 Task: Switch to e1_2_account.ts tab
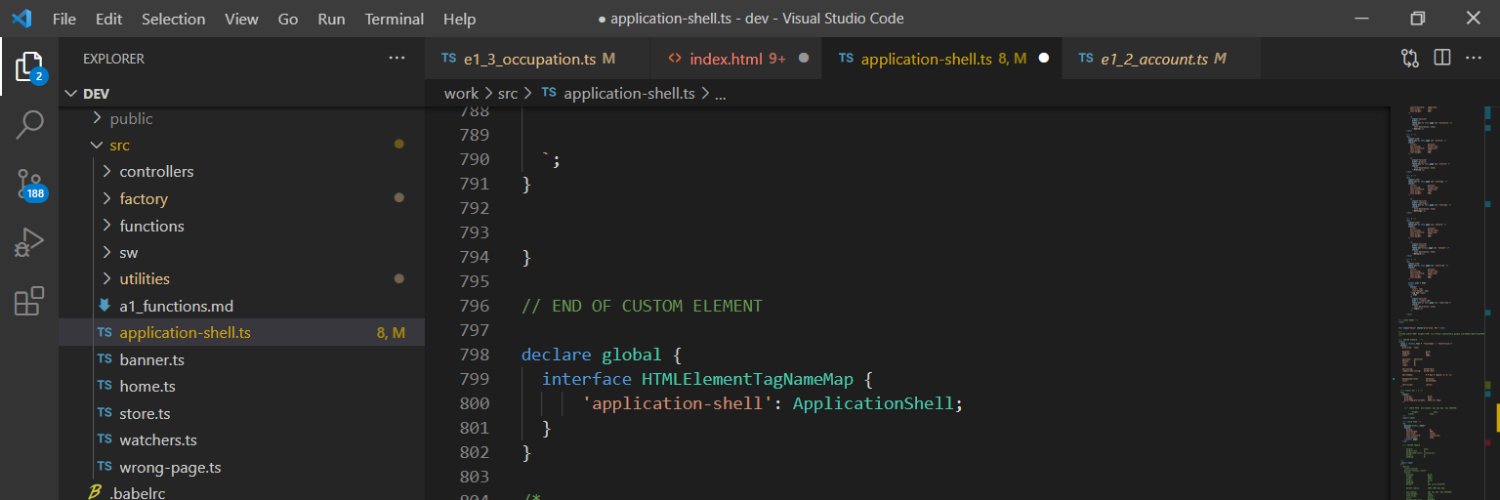1160,59
